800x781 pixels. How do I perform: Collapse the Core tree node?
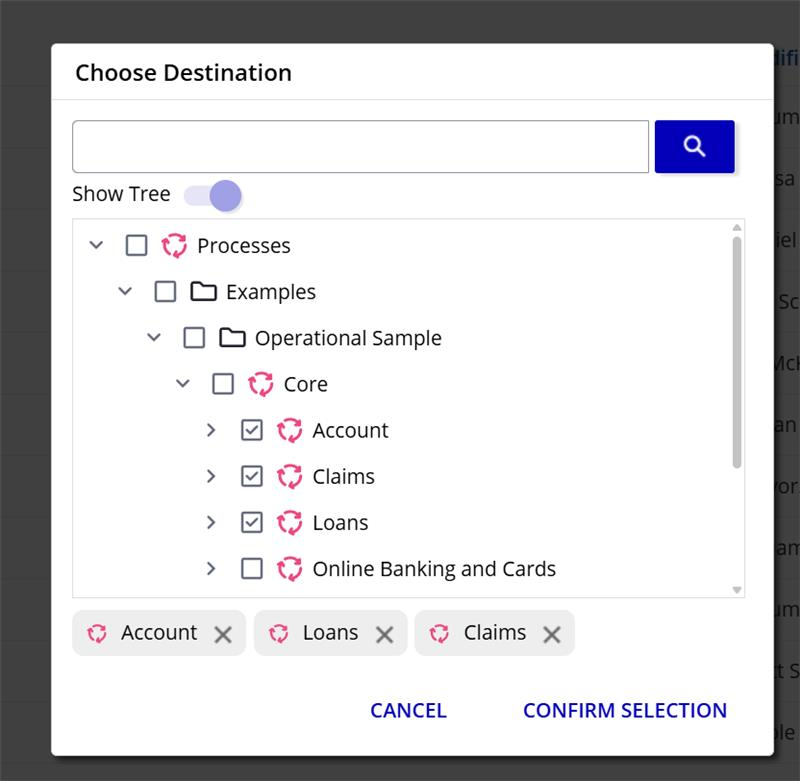[x=183, y=384]
